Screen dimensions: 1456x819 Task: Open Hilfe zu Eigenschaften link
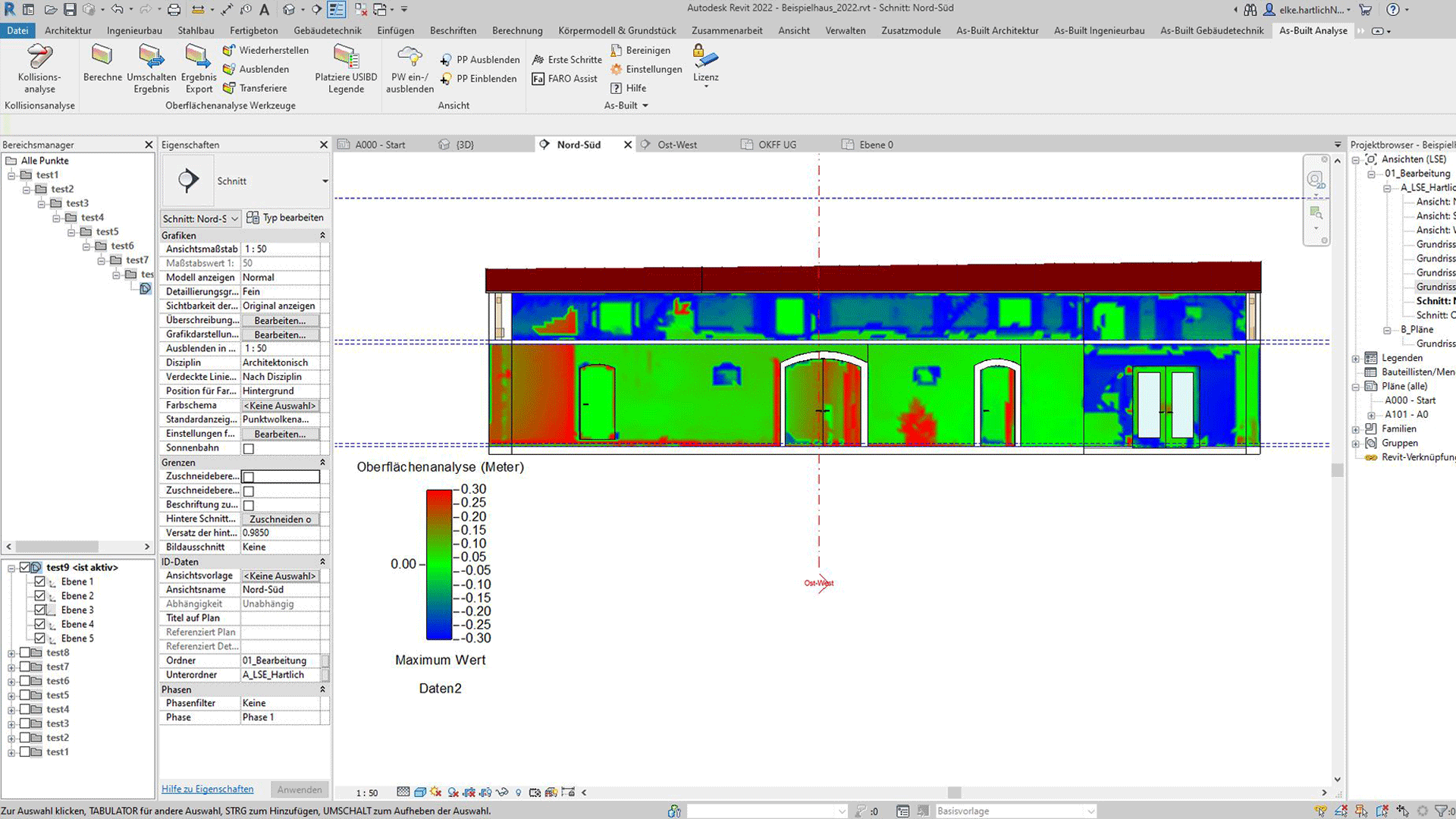[207, 789]
